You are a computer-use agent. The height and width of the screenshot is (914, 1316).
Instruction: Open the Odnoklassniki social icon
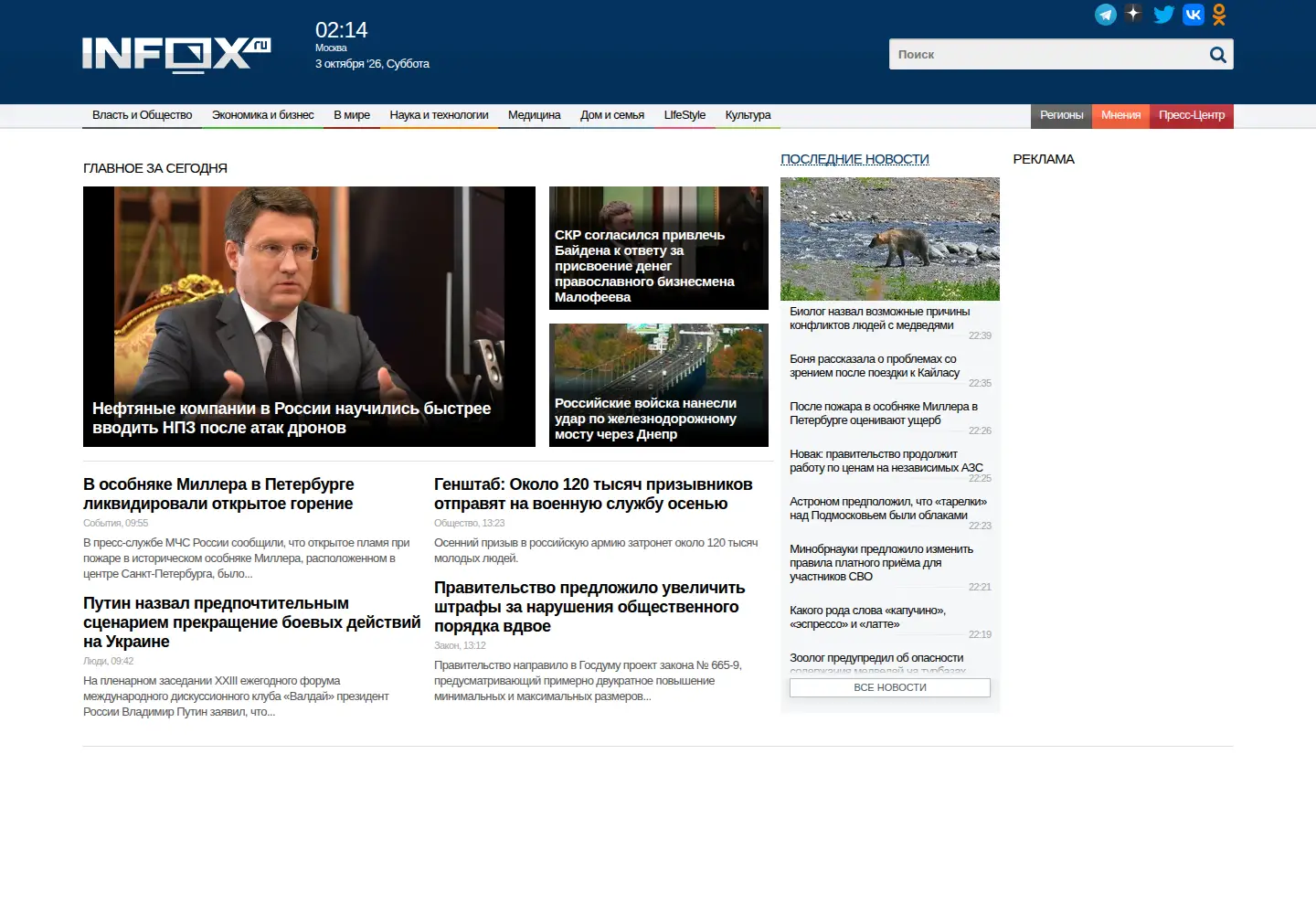(x=1219, y=15)
